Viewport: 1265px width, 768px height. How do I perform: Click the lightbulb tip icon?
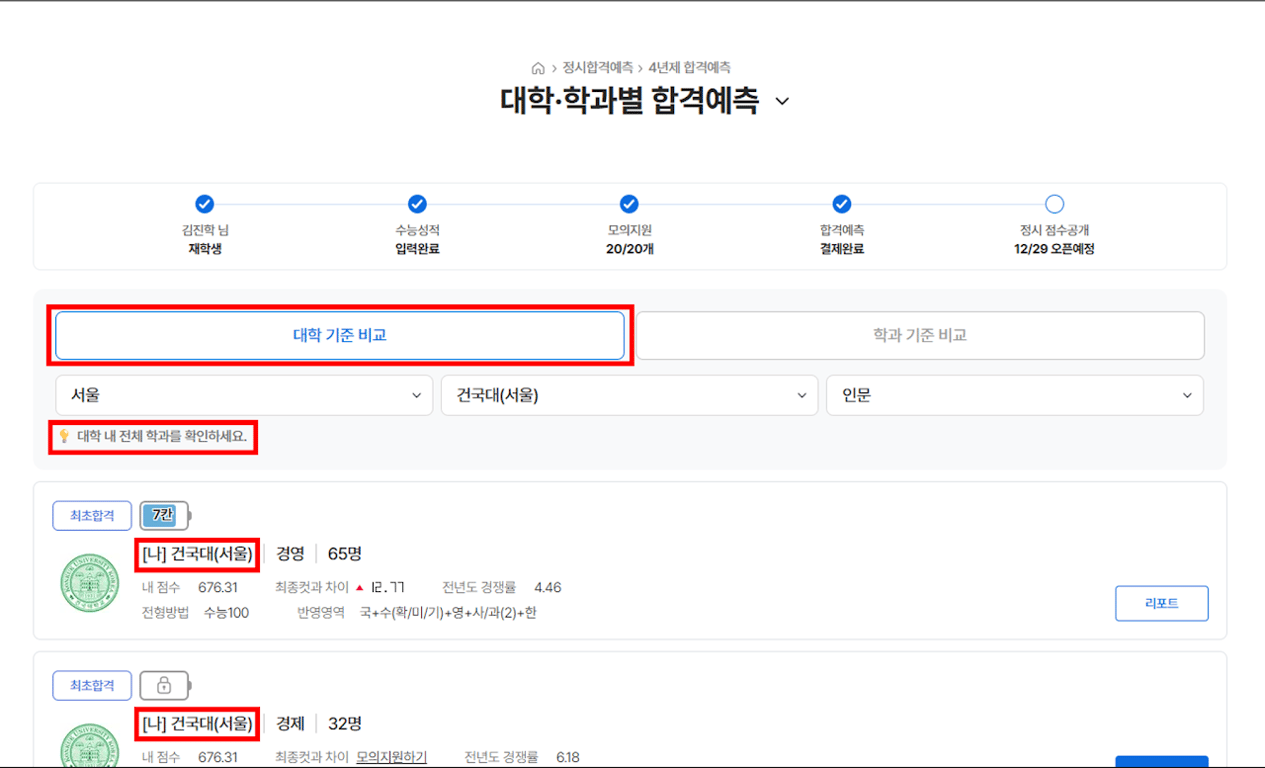(x=64, y=436)
